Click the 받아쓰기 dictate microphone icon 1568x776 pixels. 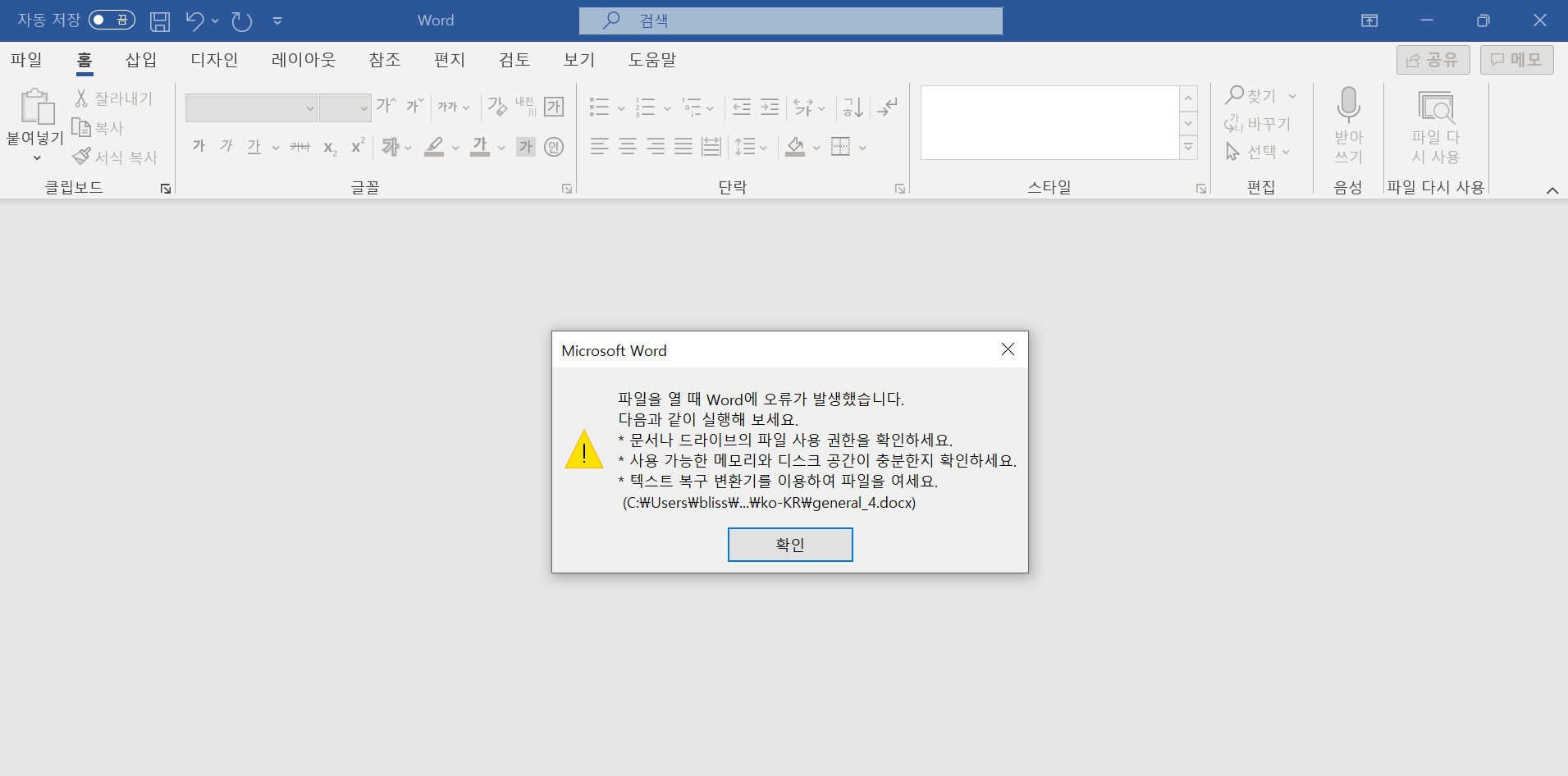(x=1348, y=105)
